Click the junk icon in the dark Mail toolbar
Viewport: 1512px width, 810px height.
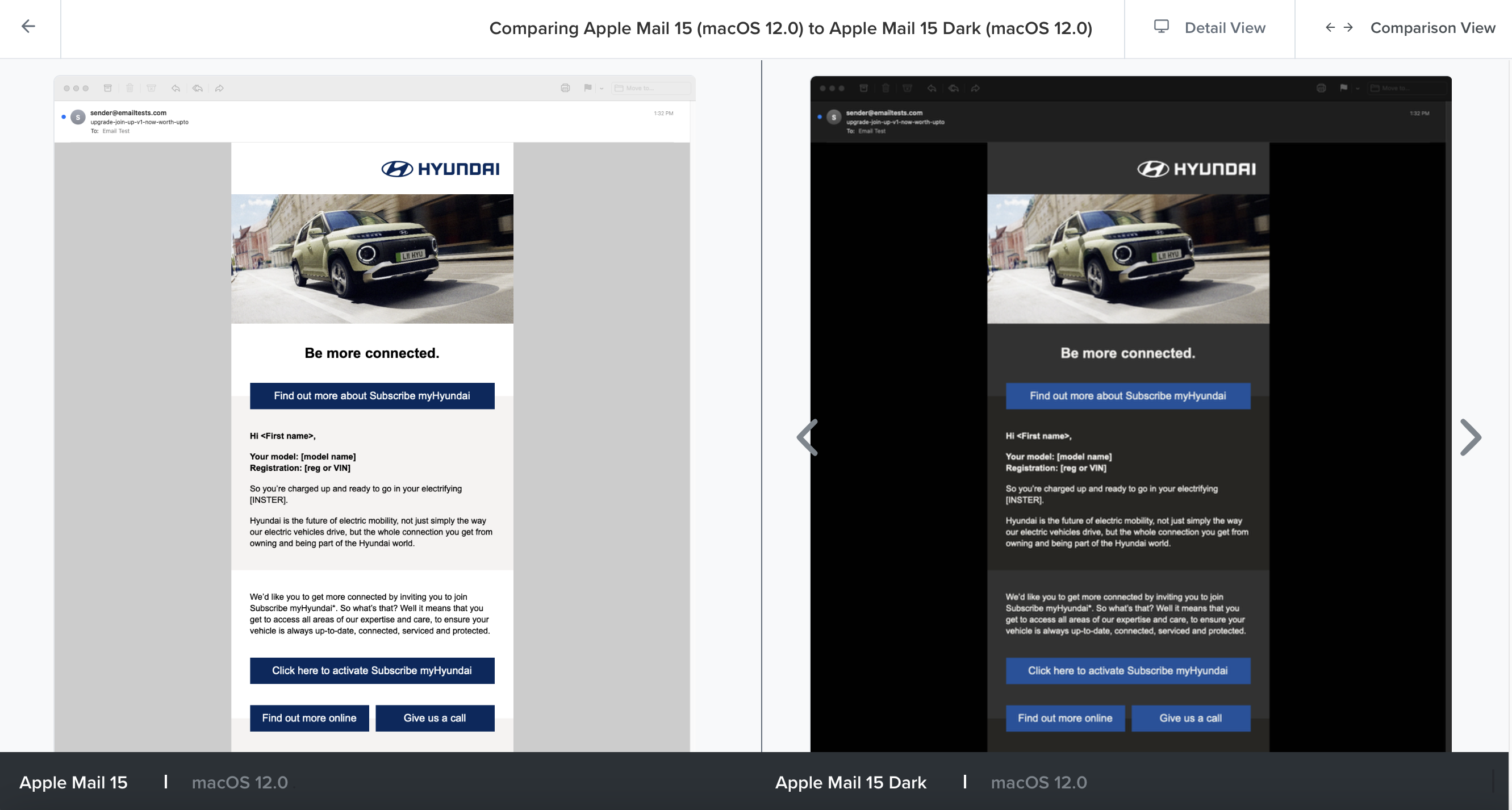tap(908, 88)
